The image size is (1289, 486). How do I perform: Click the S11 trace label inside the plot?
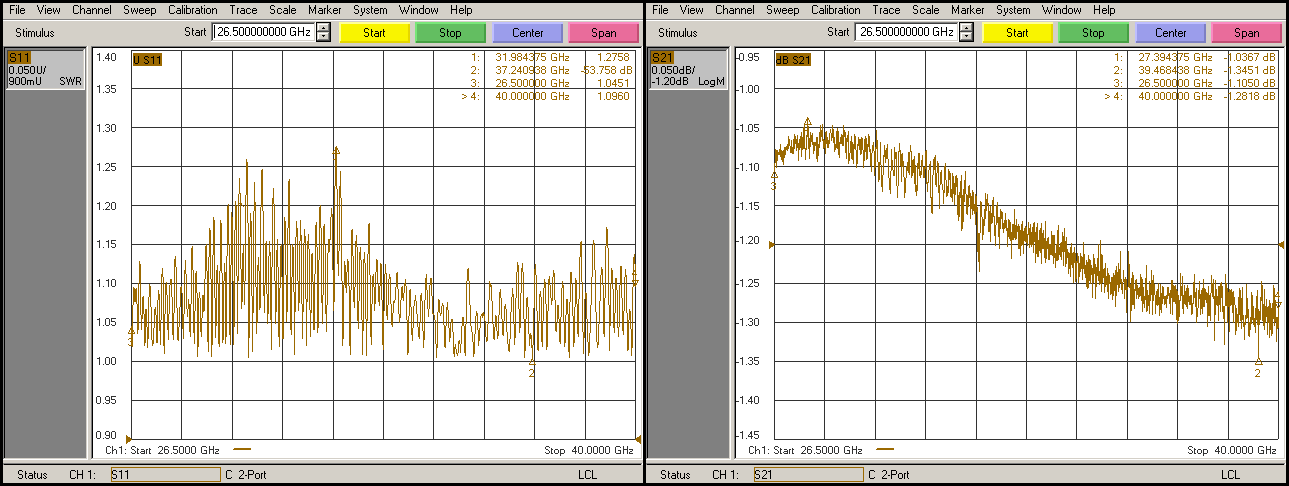(x=148, y=59)
